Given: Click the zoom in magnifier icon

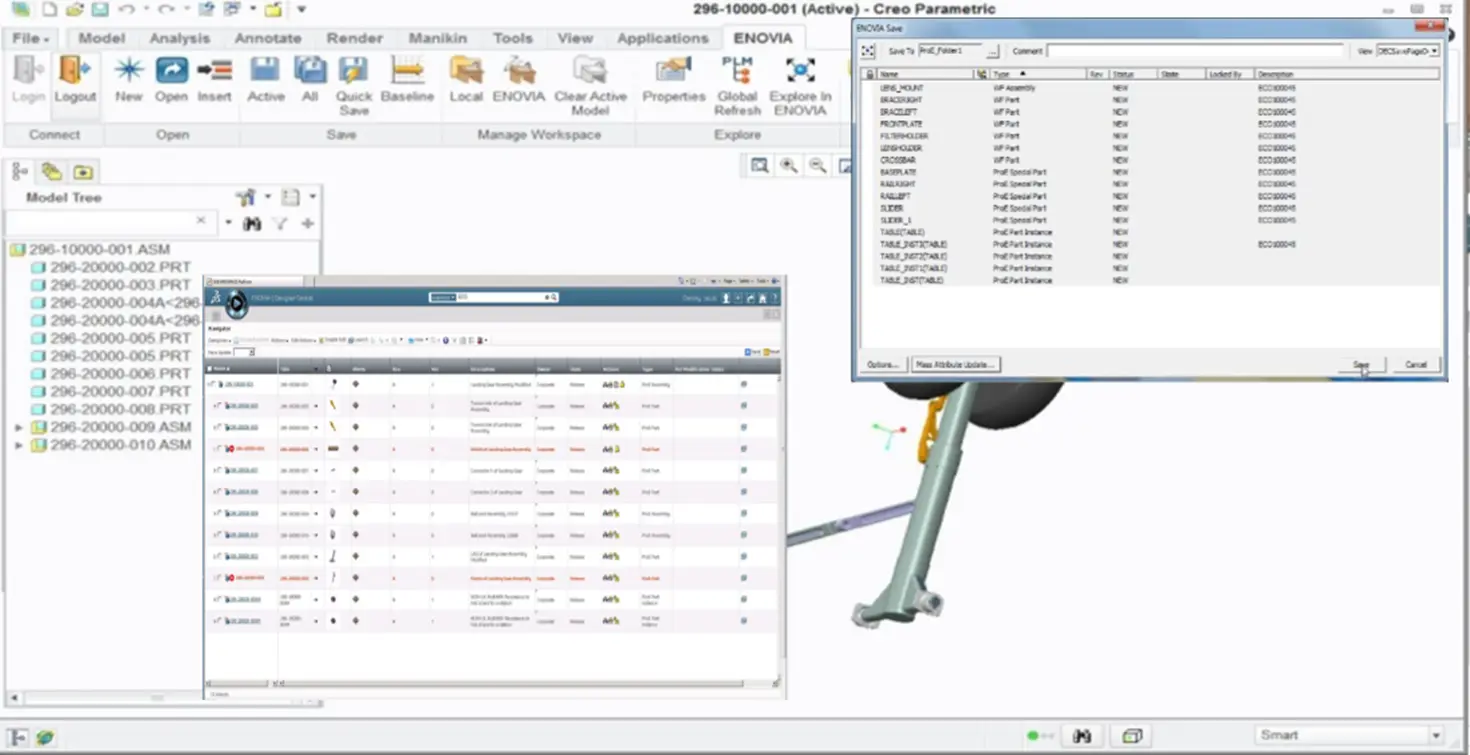Looking at the screenshot, I should [x=789, y=166].
